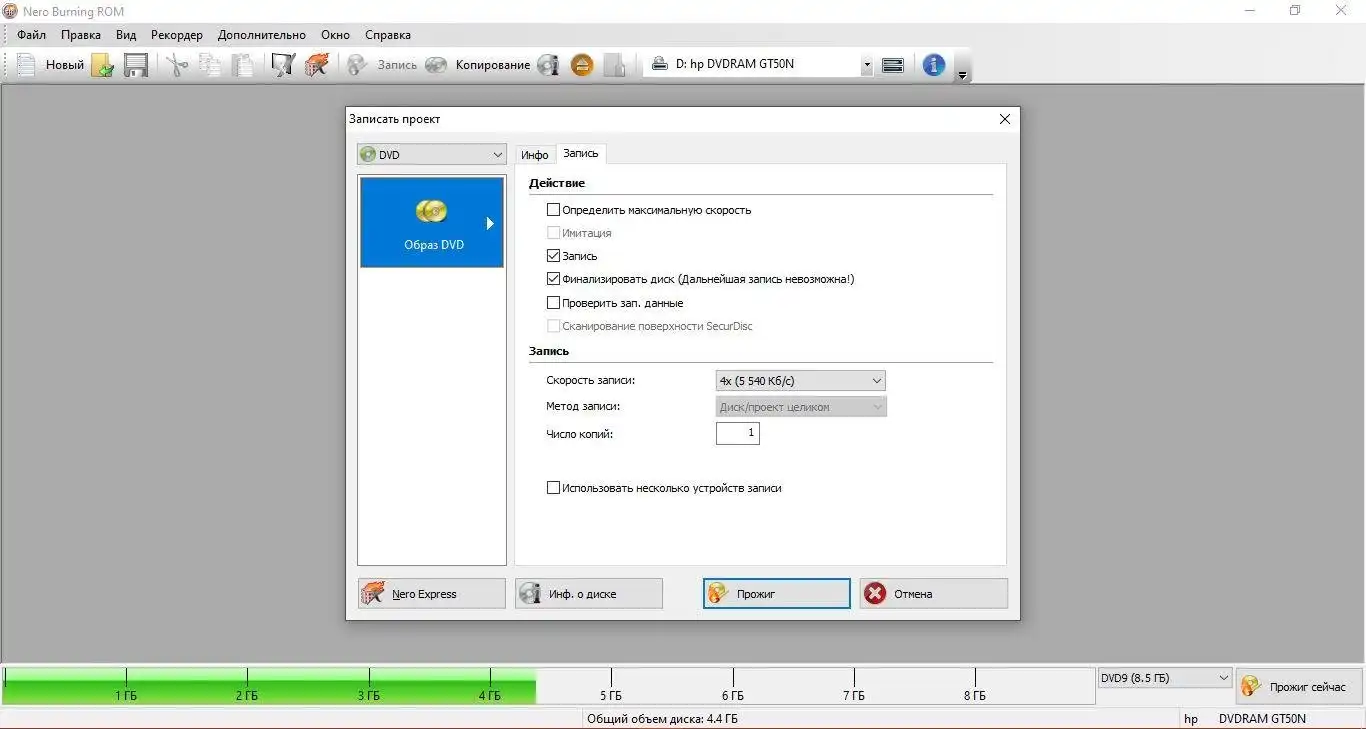Cancel the dialog with Отмена
The image size is (1366, 729).
click(x=934, y=594)
